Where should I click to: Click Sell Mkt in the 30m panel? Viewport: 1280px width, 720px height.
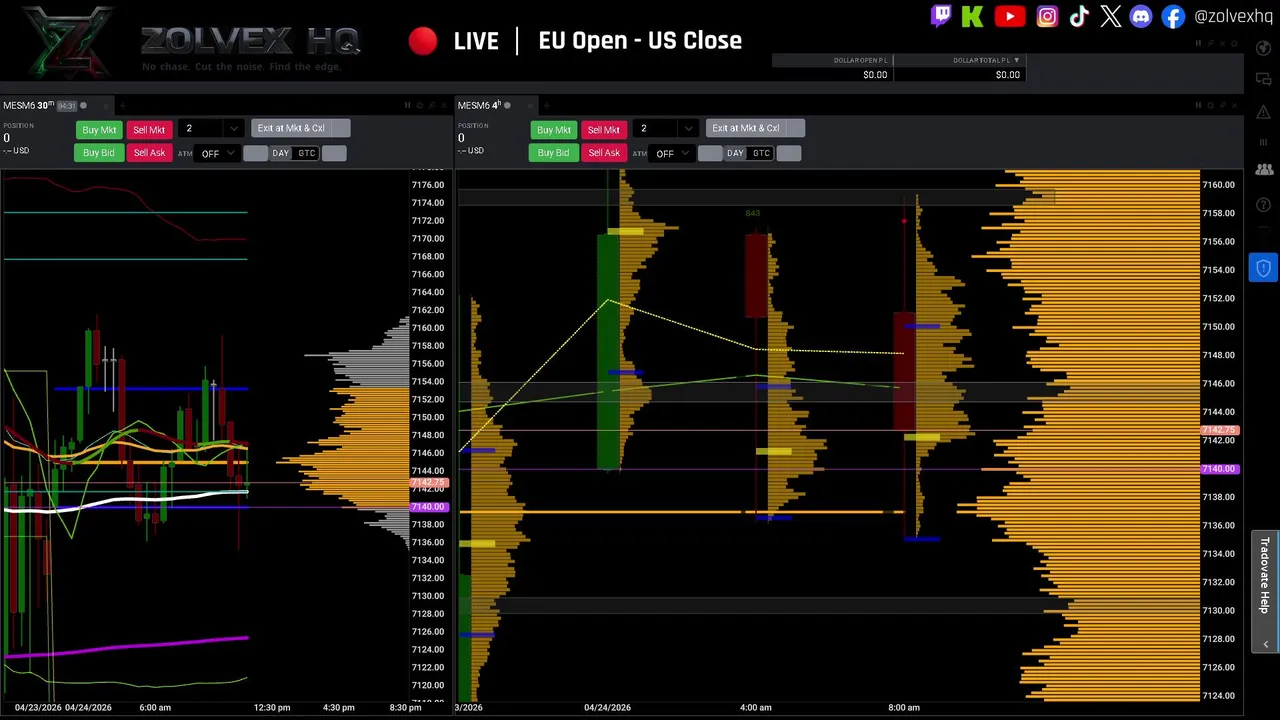(x=149, y=130)
